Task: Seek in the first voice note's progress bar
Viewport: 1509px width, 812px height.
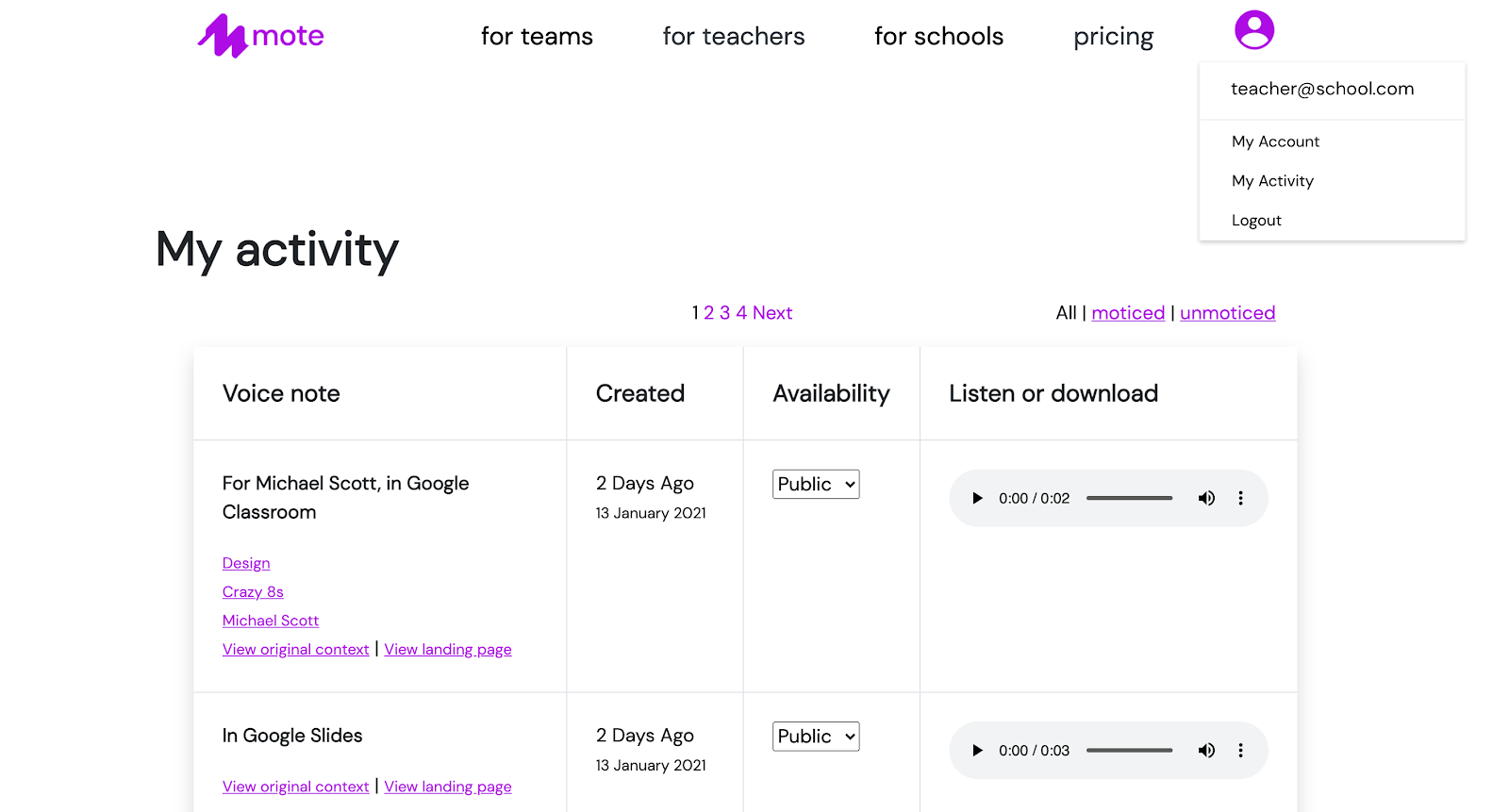Action: coord(1129,498)
